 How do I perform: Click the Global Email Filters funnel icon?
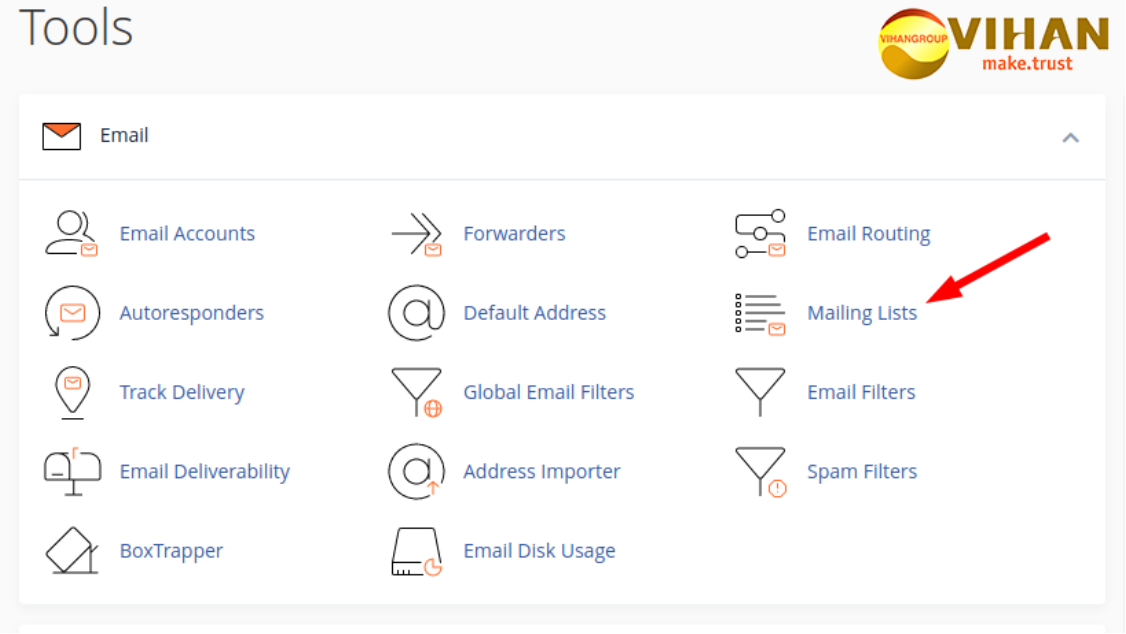[x=416, y=392]
